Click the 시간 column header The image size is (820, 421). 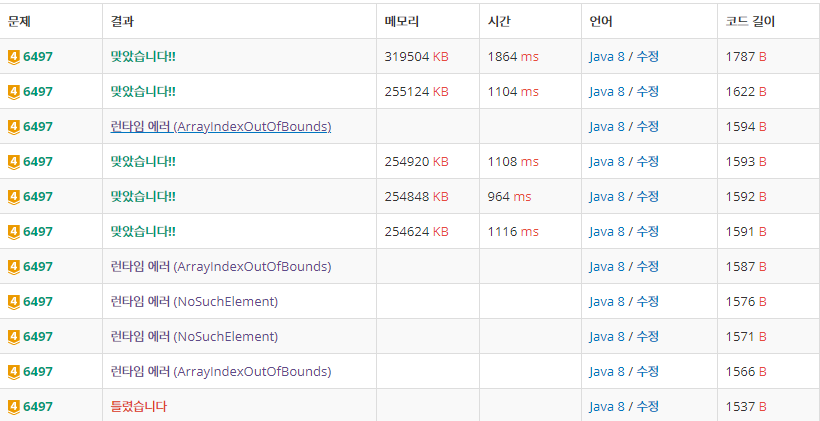pyautogui.click(x=499, y=21)
